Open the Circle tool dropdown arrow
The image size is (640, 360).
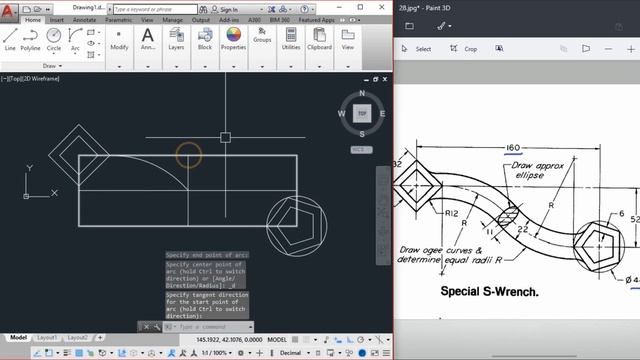[x=53, y=54]
